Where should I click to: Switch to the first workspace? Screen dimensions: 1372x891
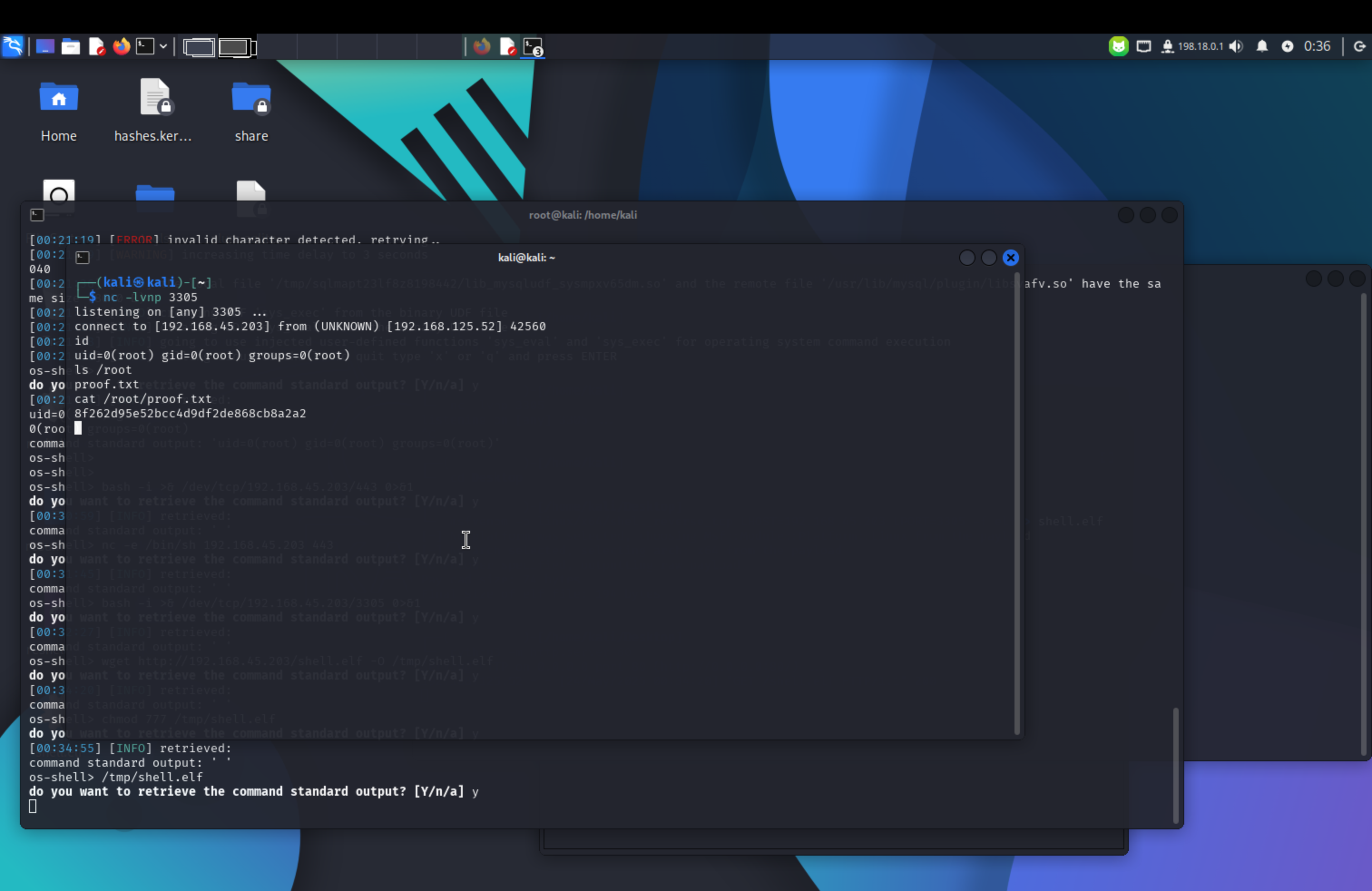(x=199, y=47)
